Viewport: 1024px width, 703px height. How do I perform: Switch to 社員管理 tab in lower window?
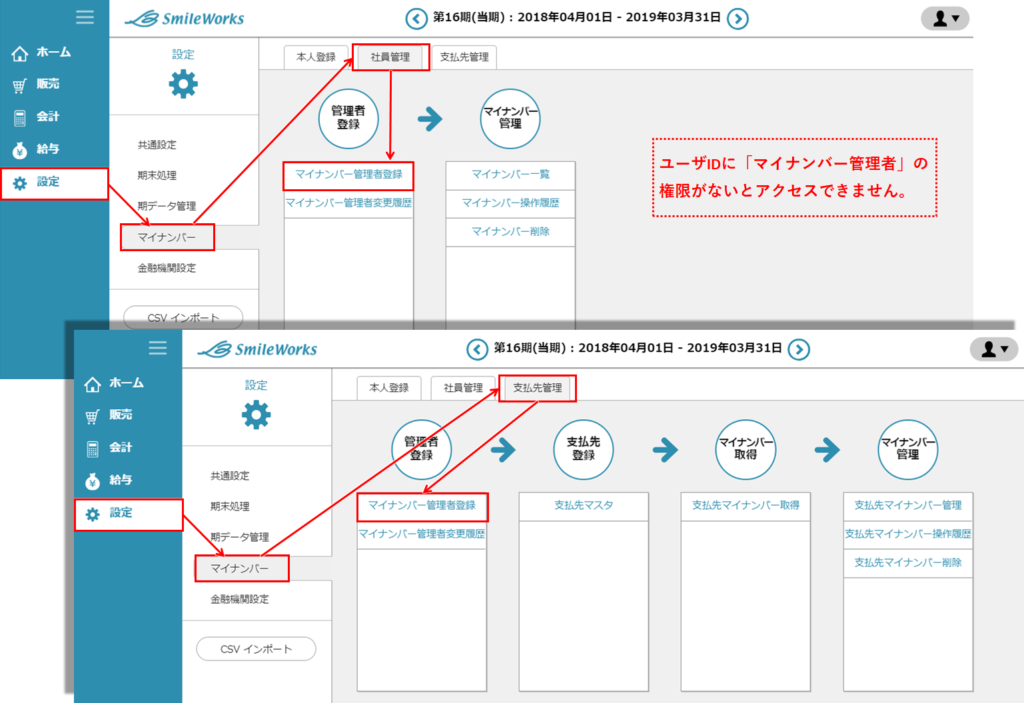(x=463, y=388)
